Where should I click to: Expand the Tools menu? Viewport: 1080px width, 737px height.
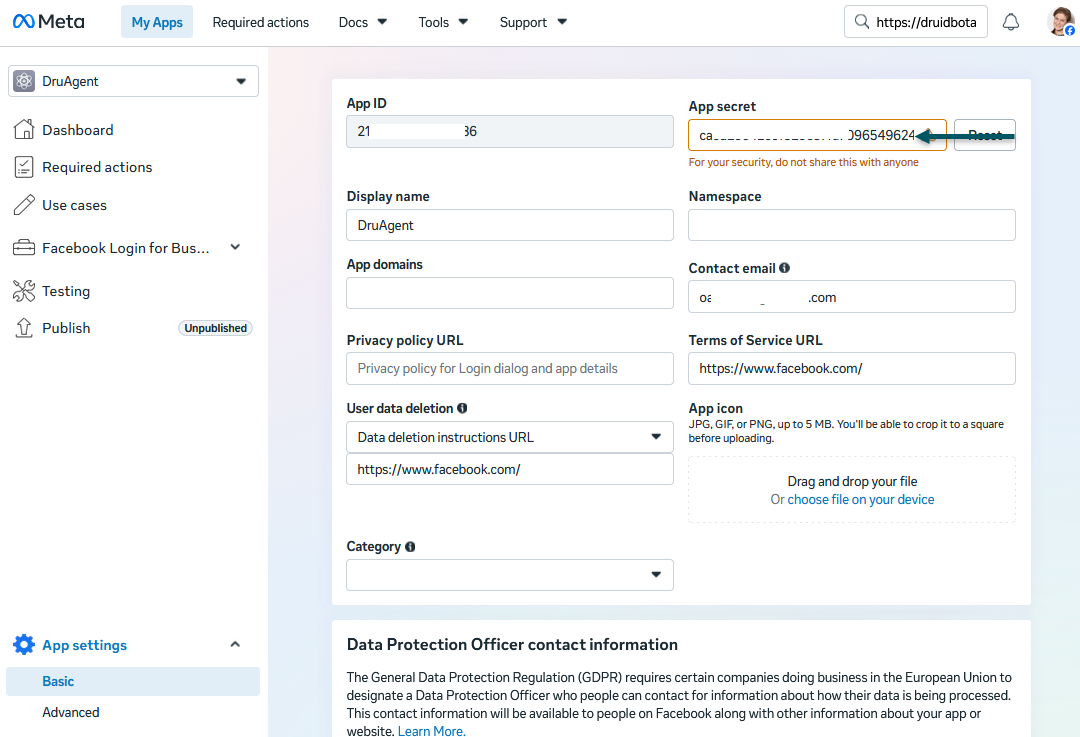coord(443,22)
